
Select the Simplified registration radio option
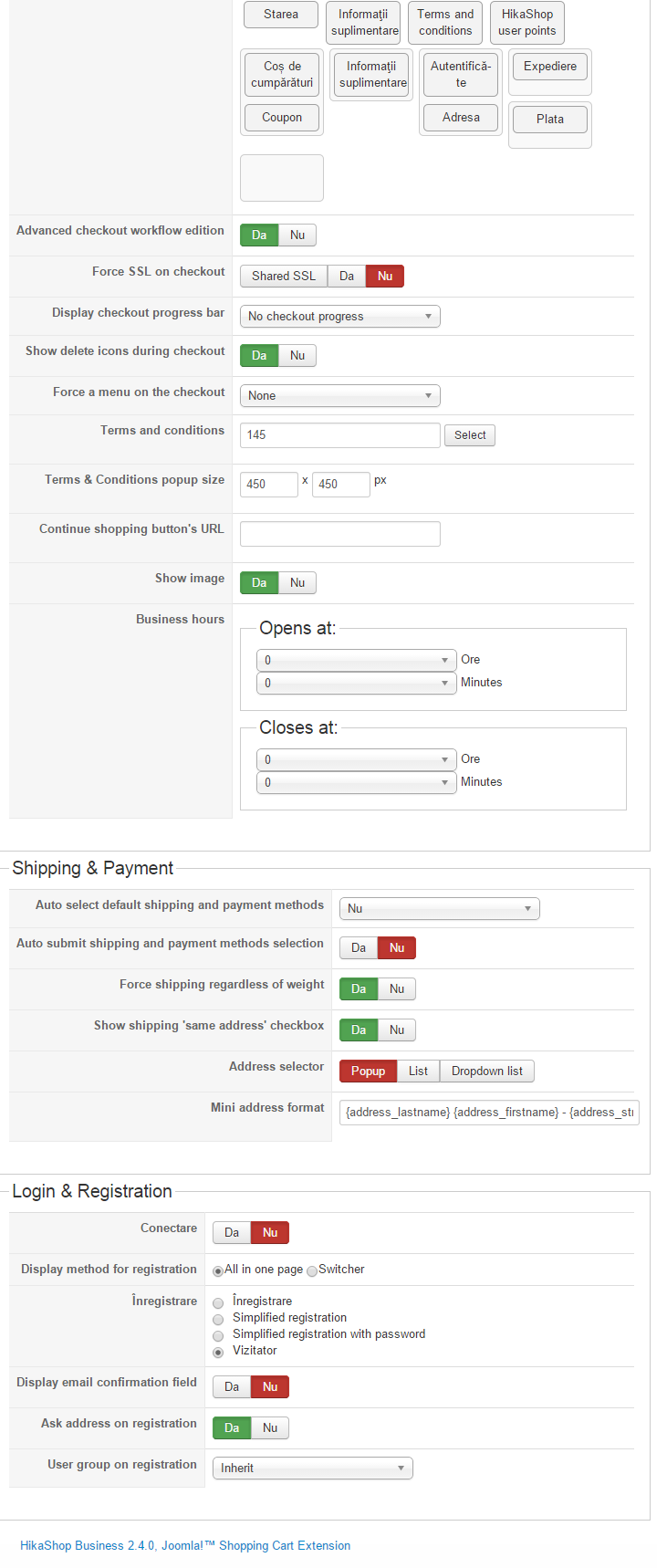click(x=218, y=1319)
